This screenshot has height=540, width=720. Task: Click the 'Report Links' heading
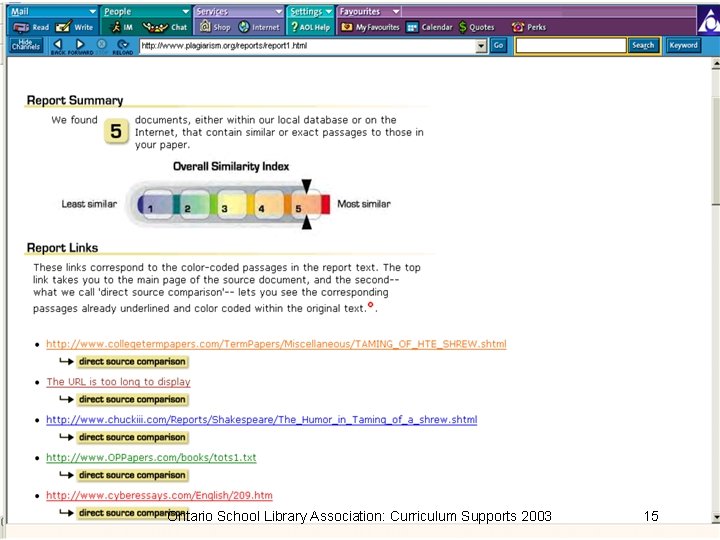point(62,248)
